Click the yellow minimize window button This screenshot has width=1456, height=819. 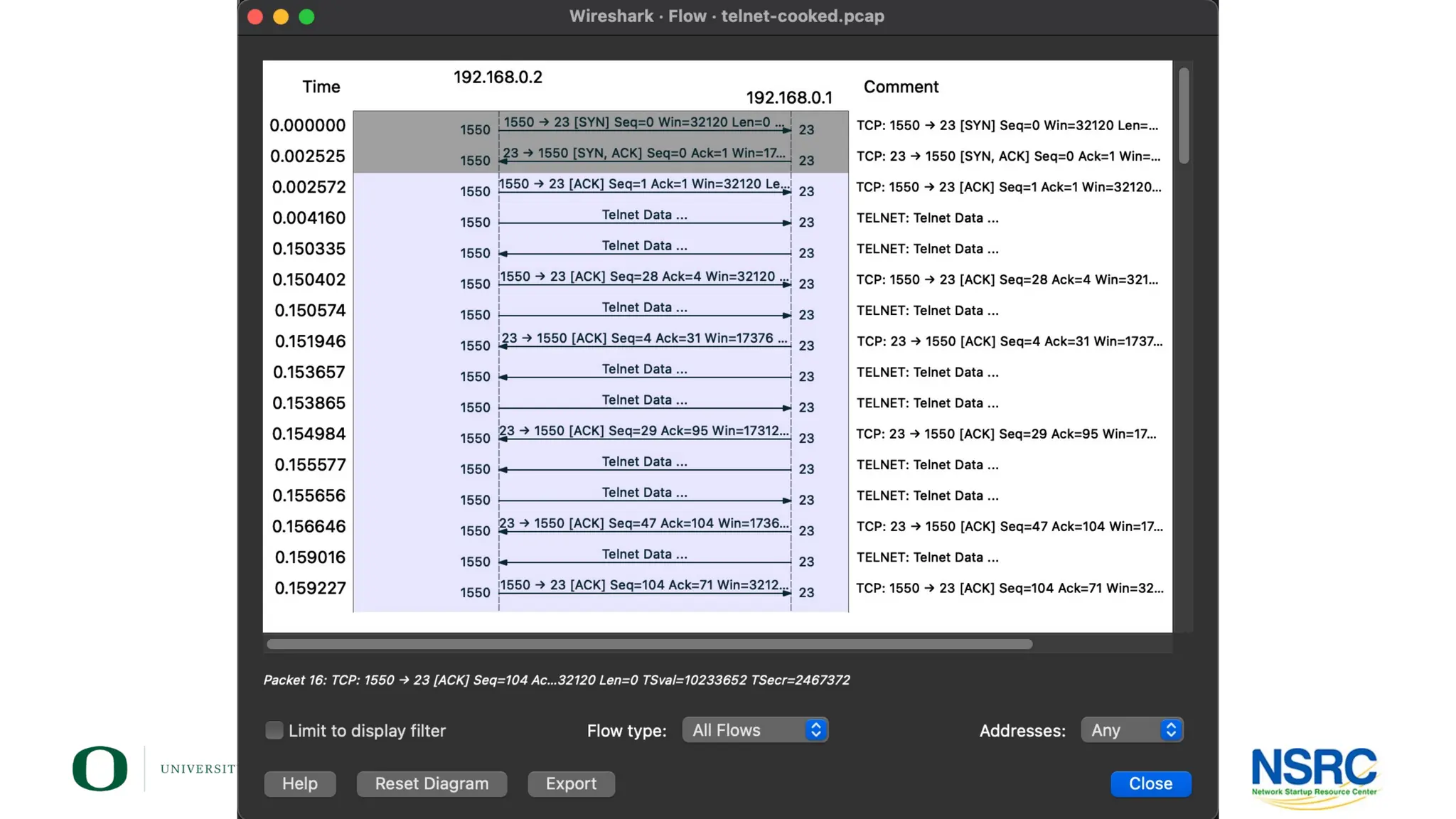click(281, 17)
